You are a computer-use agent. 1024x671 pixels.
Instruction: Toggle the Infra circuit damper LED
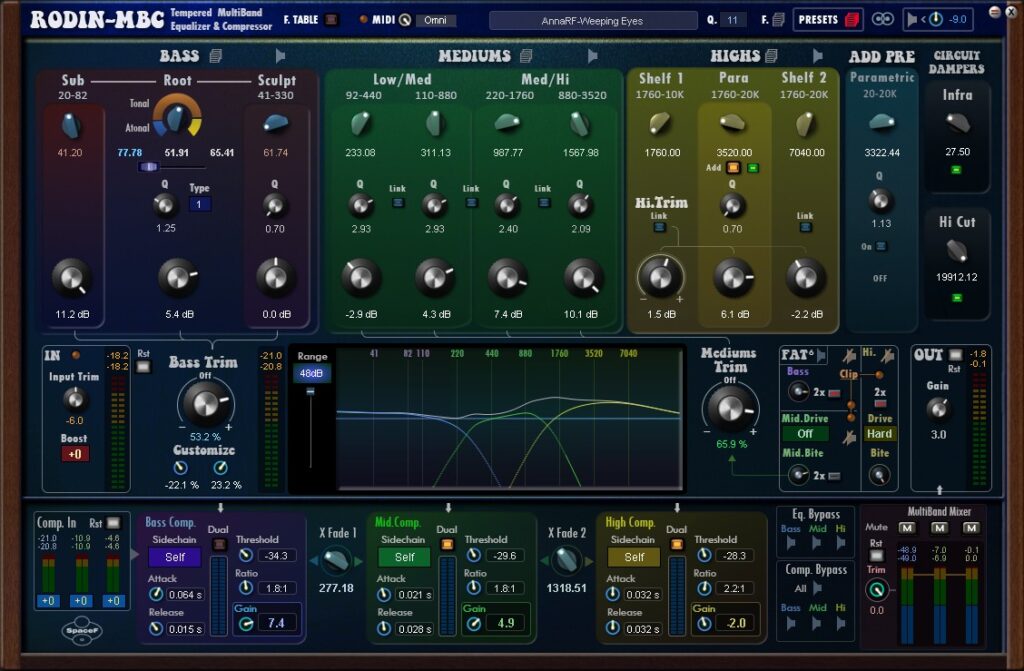[957, 169]
